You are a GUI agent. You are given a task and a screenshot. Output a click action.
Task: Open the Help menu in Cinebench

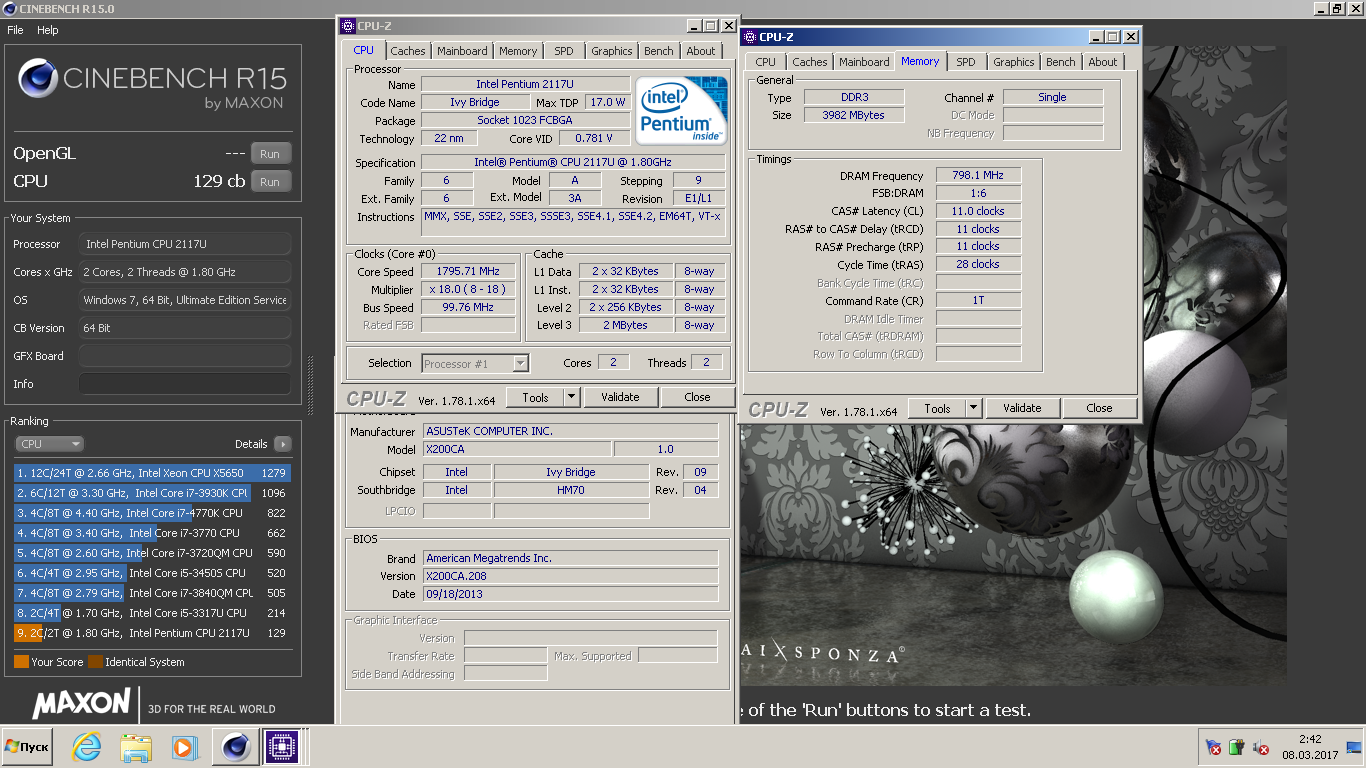pos(48,30)
